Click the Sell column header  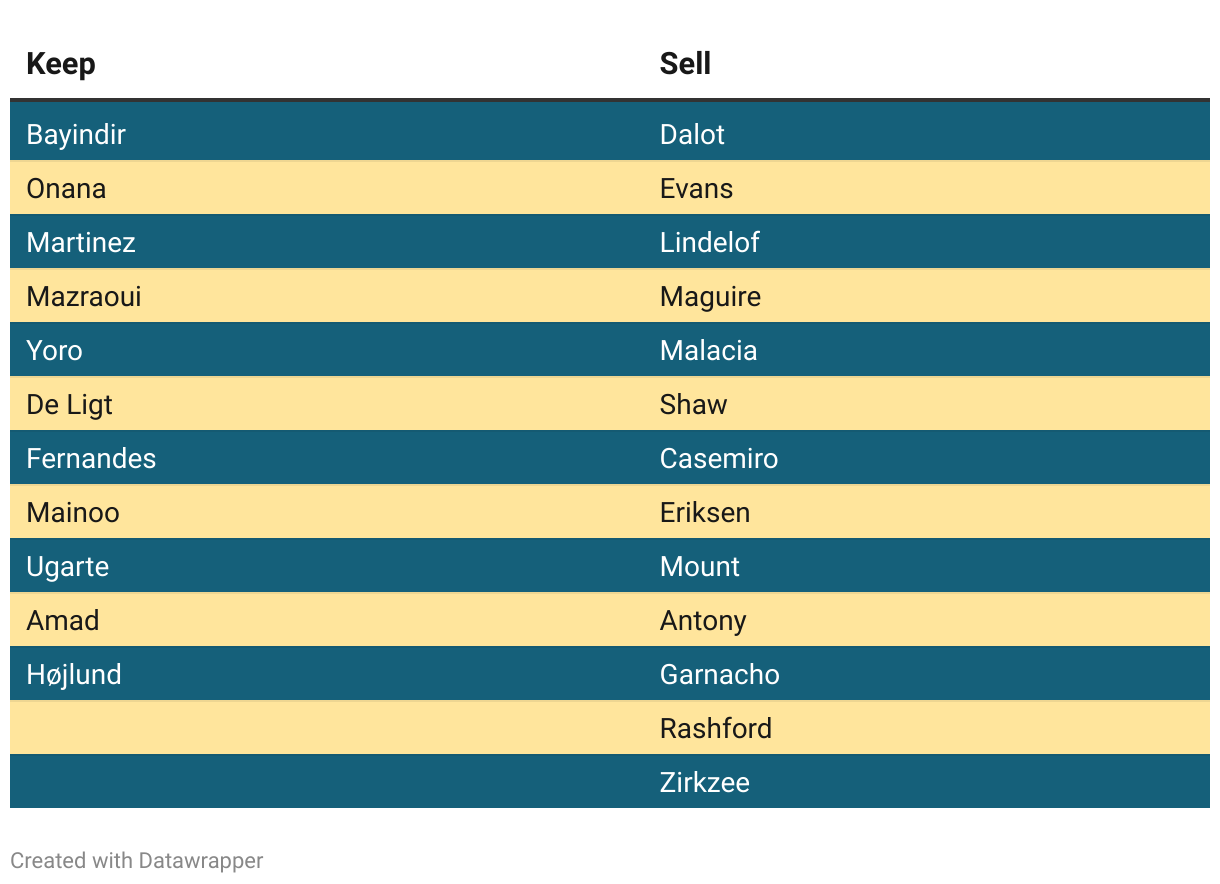pos(685,64)
